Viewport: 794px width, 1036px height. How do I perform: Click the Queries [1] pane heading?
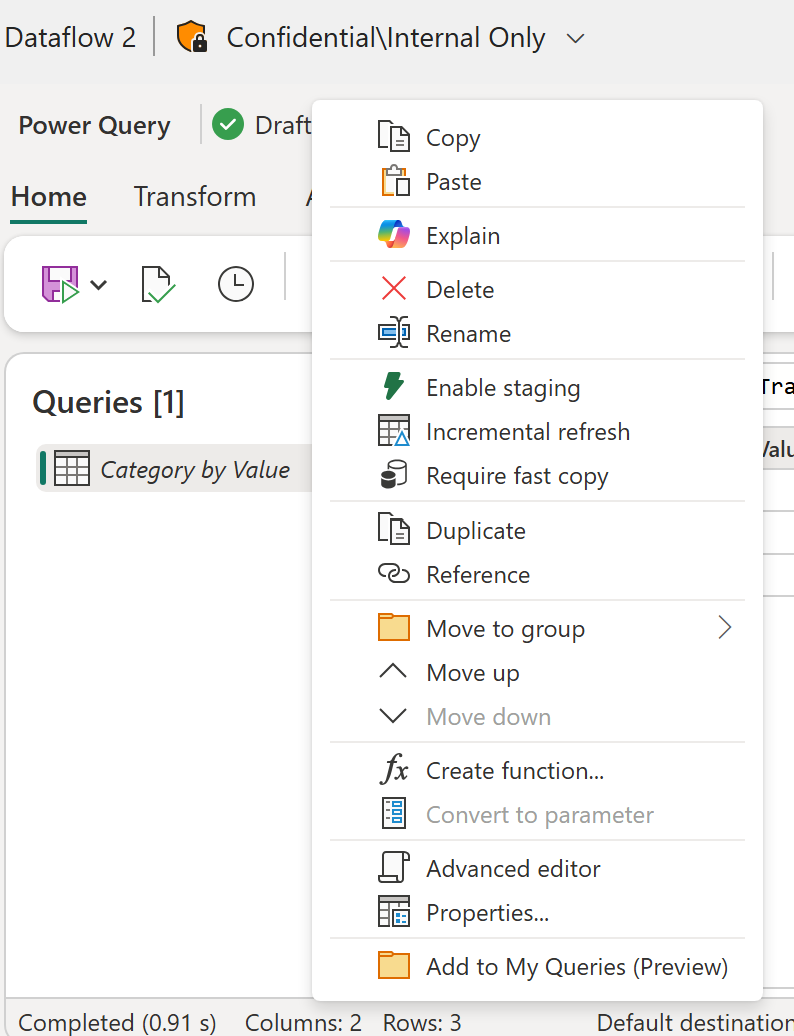pos(108,402)
